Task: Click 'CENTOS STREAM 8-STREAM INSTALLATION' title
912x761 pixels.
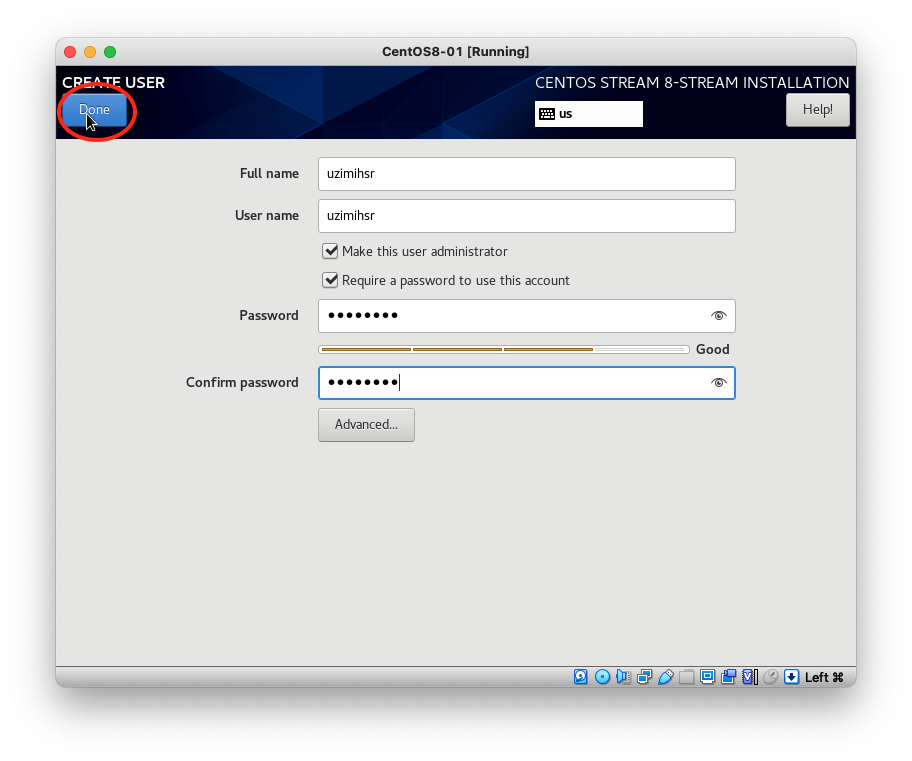Action: point(692,83)
